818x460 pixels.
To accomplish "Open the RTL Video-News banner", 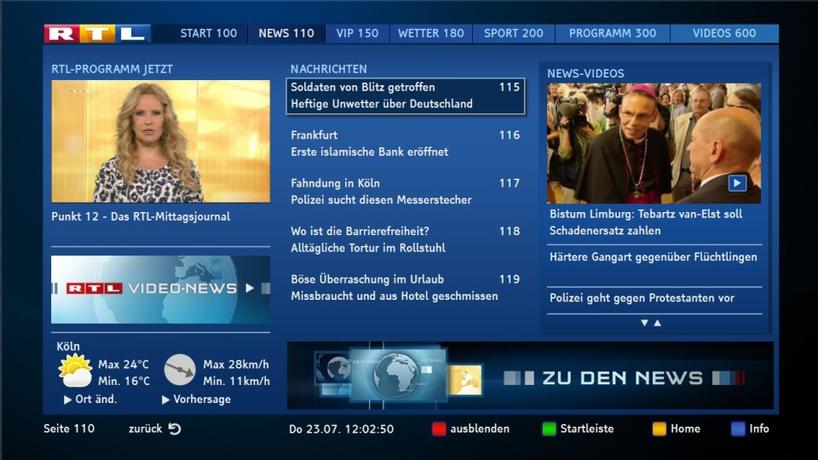I will point(161,289).
